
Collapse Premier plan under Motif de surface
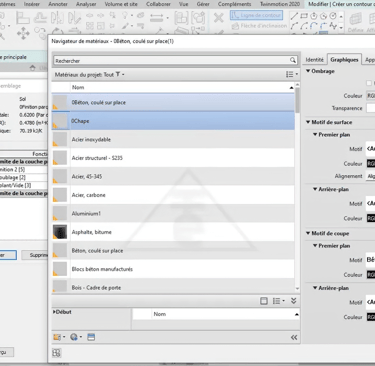315,134
